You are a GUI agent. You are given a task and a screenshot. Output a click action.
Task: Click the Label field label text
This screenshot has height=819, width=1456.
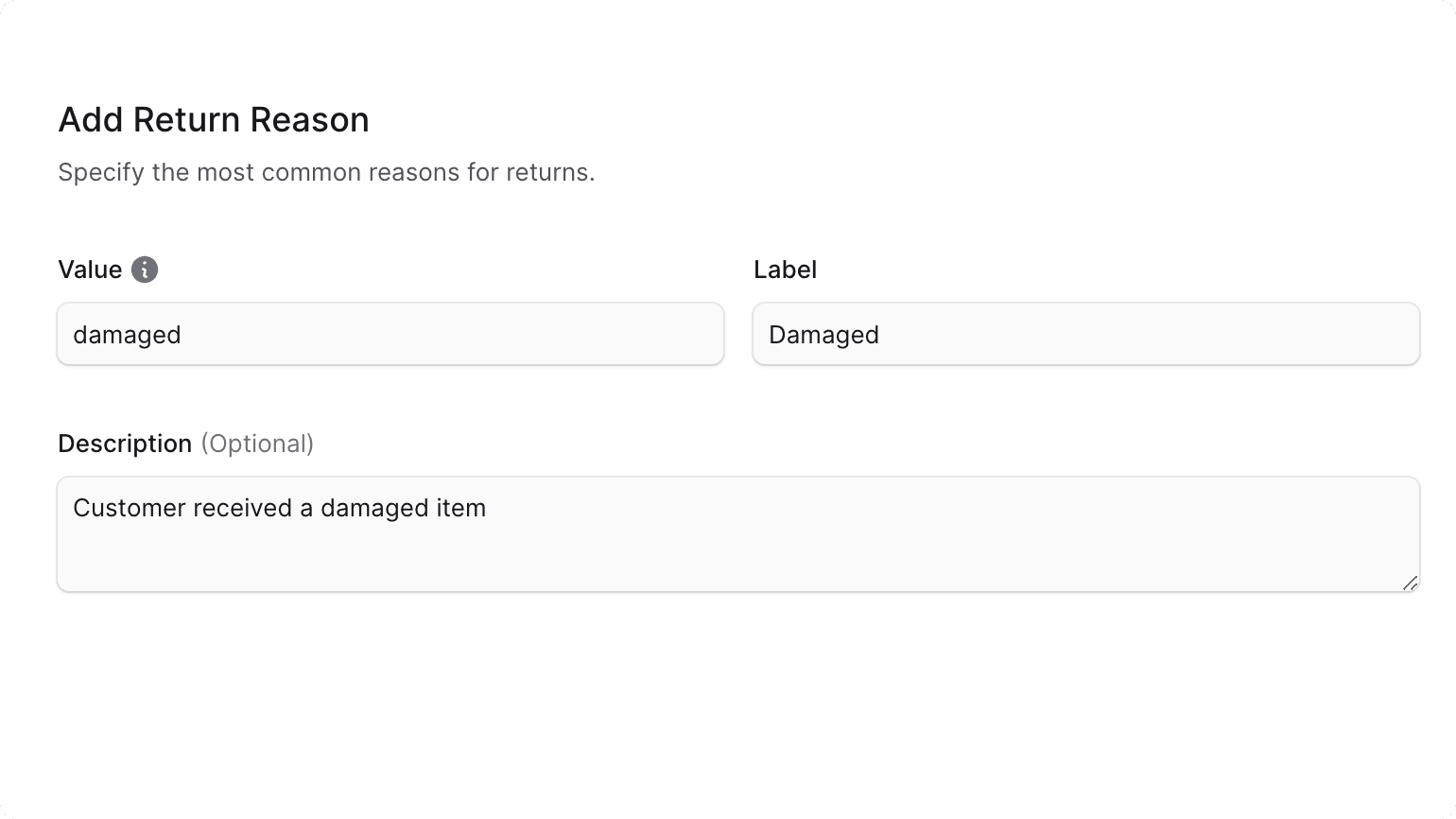(x=785, y=270)
